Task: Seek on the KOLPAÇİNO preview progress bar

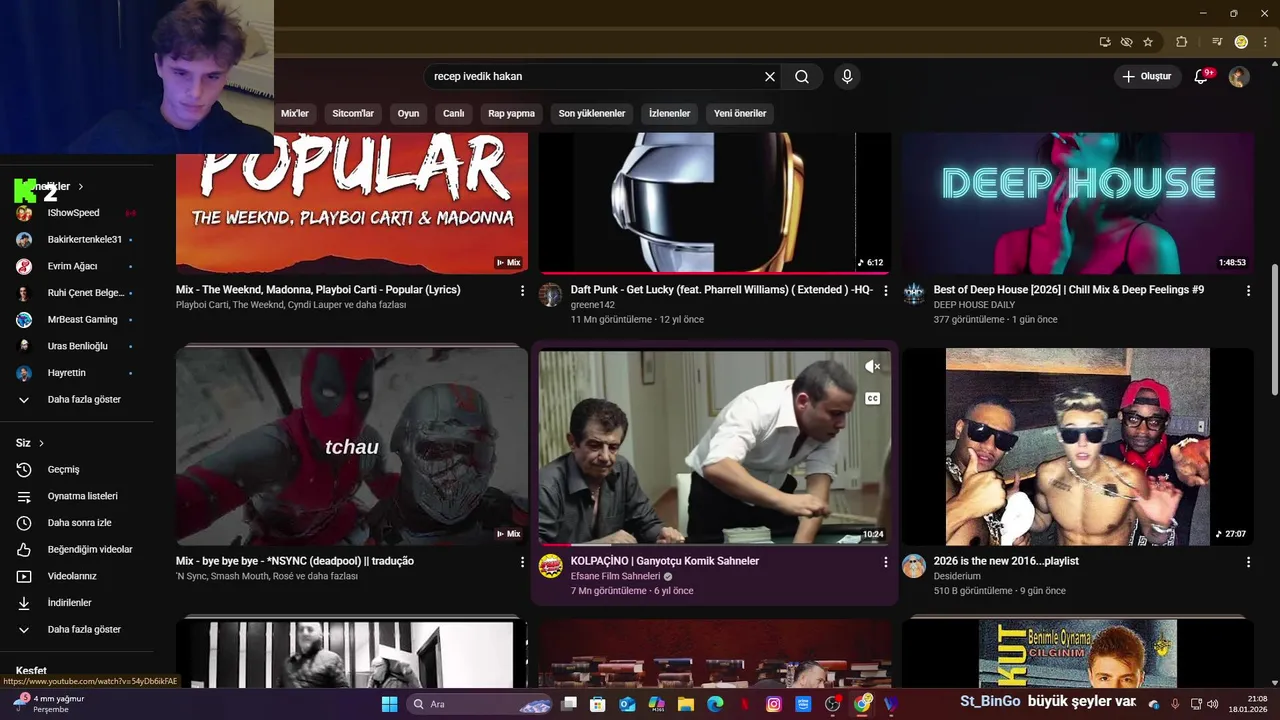Action: [715, 545]
